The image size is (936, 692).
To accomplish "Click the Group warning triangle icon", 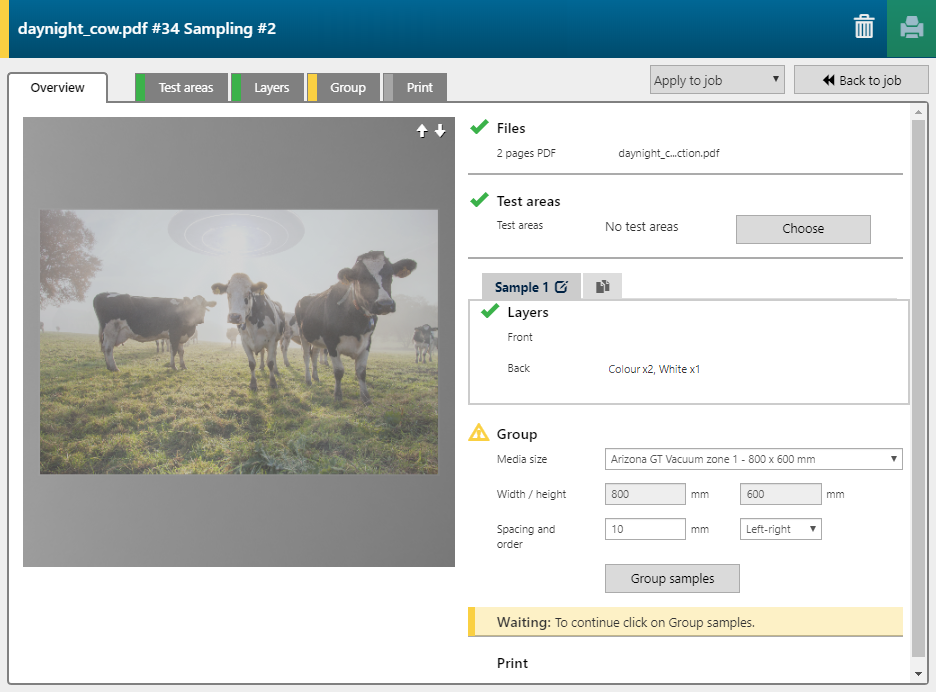I will click(479, 432).
